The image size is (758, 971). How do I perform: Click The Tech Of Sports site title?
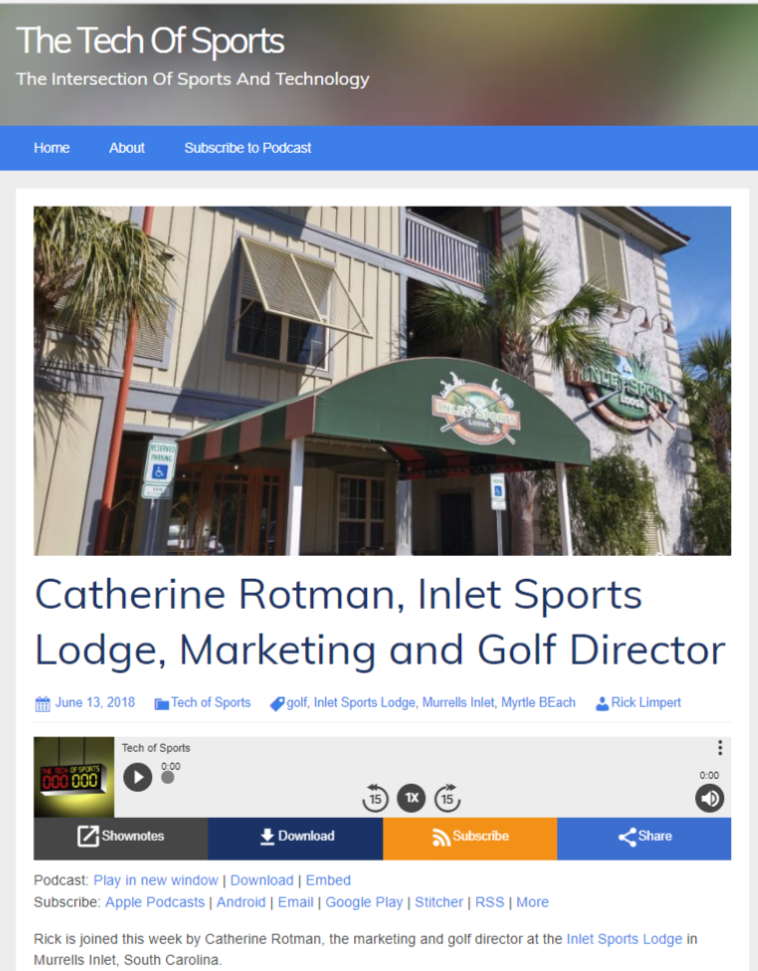pyautogui.click(x=150, y=41)
